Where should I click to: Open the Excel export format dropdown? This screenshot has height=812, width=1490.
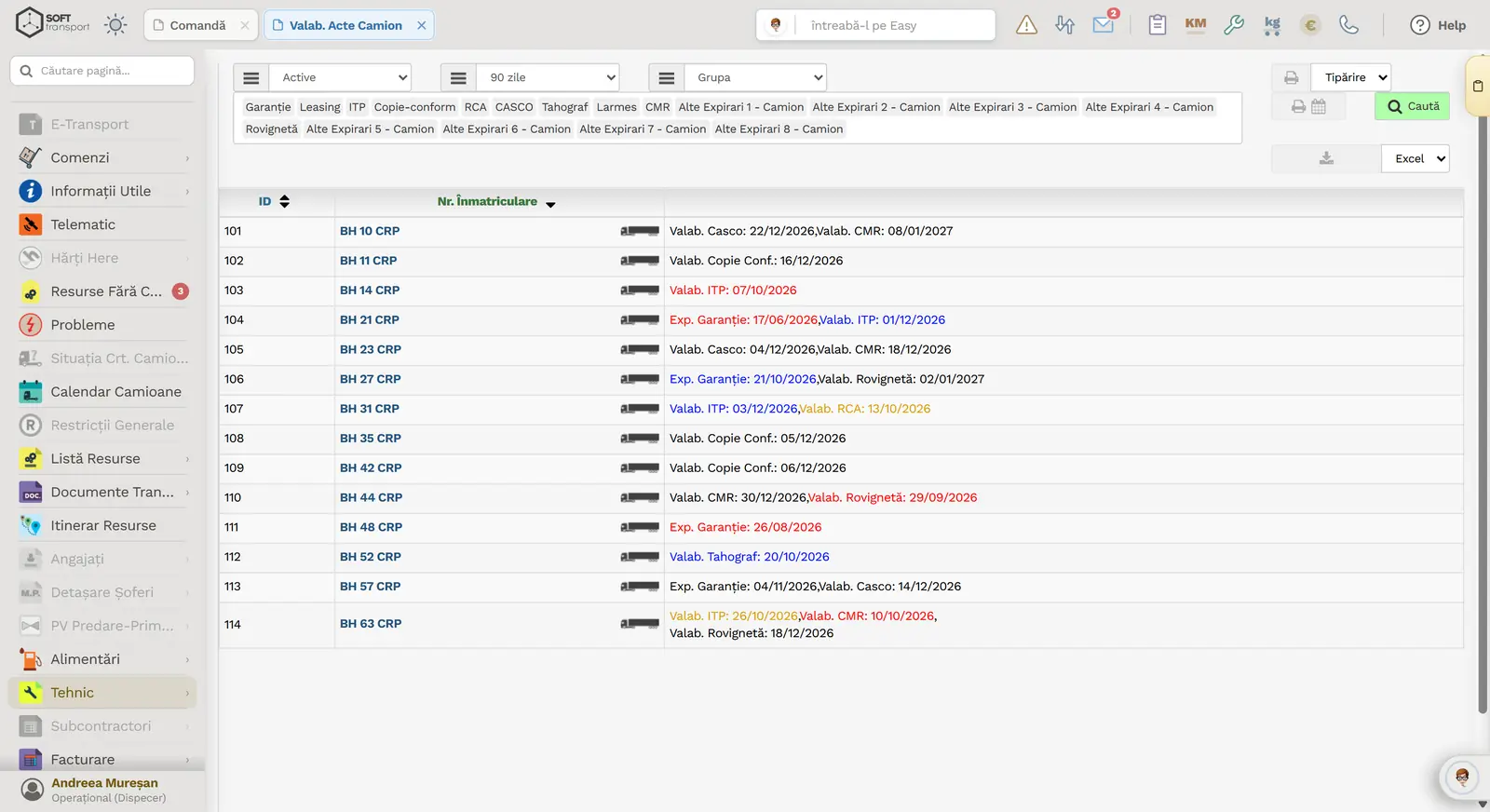[1415, 158]
